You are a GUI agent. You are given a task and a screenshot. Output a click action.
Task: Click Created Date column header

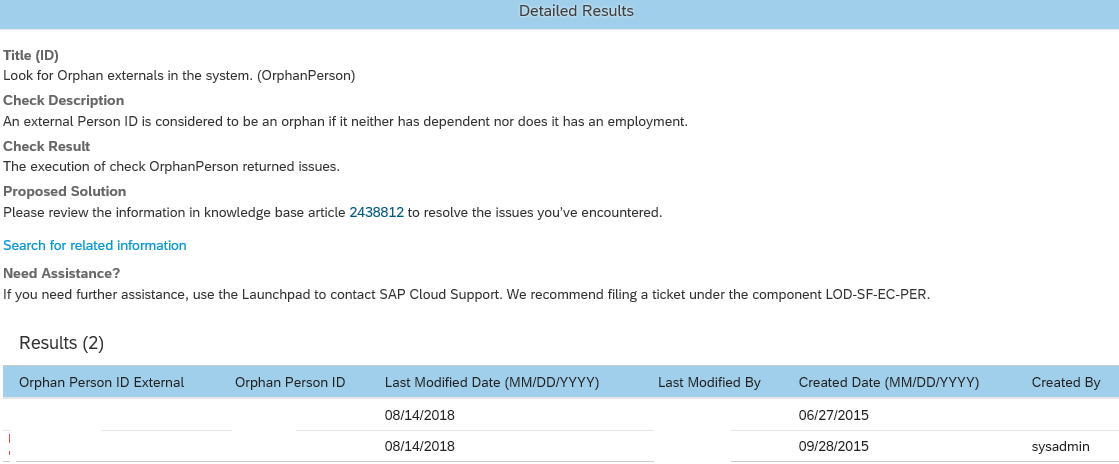[888, 383]
